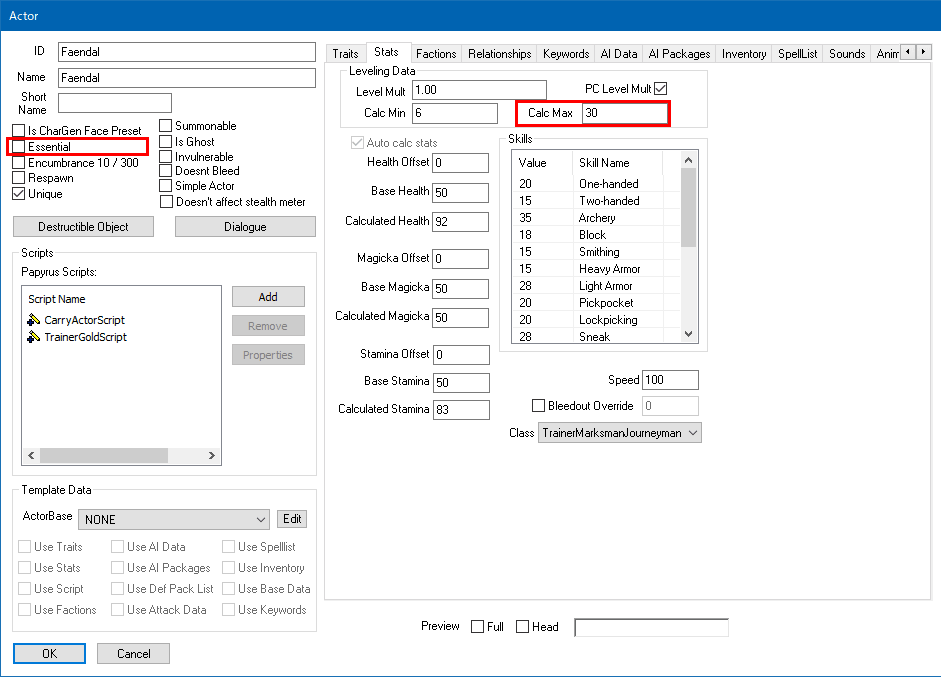Image resolution: width=941 pixels, height=677 pixels.
Task: Click the OK button
Action: coord(49,654)
